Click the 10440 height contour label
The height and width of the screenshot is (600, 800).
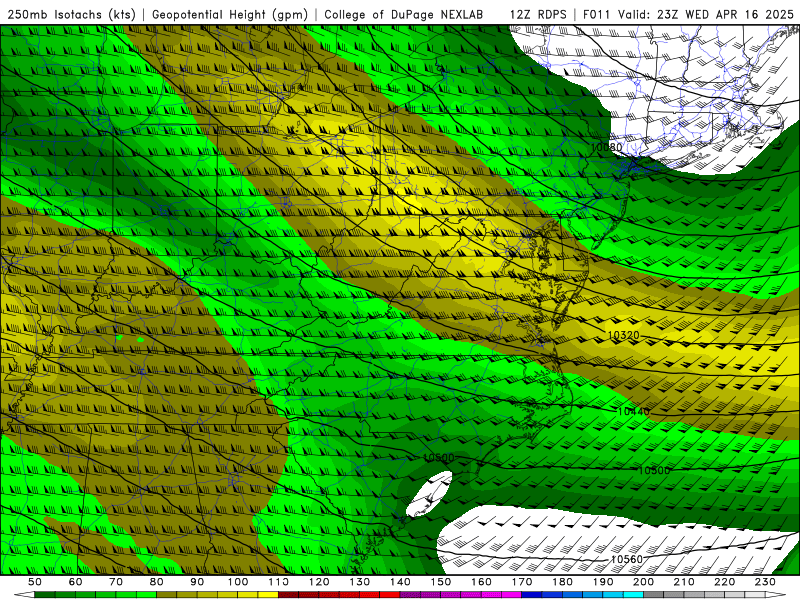(634, 411)
